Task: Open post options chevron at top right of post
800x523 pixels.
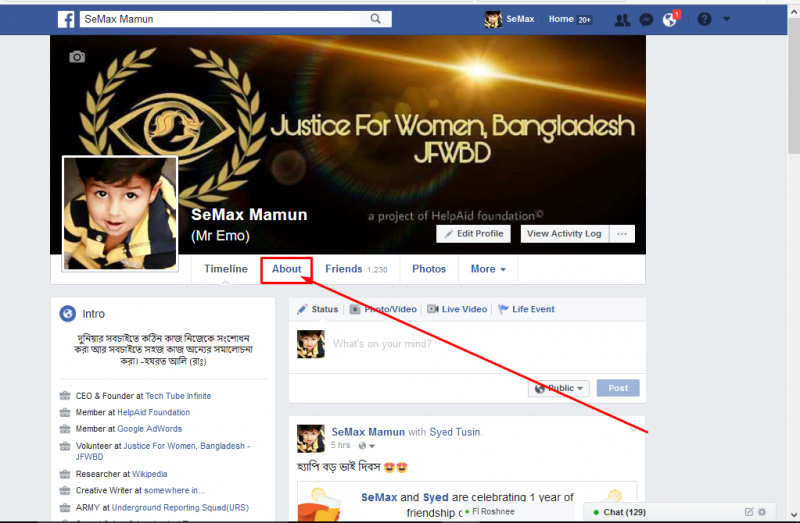Action: click(x=633, y=430)
